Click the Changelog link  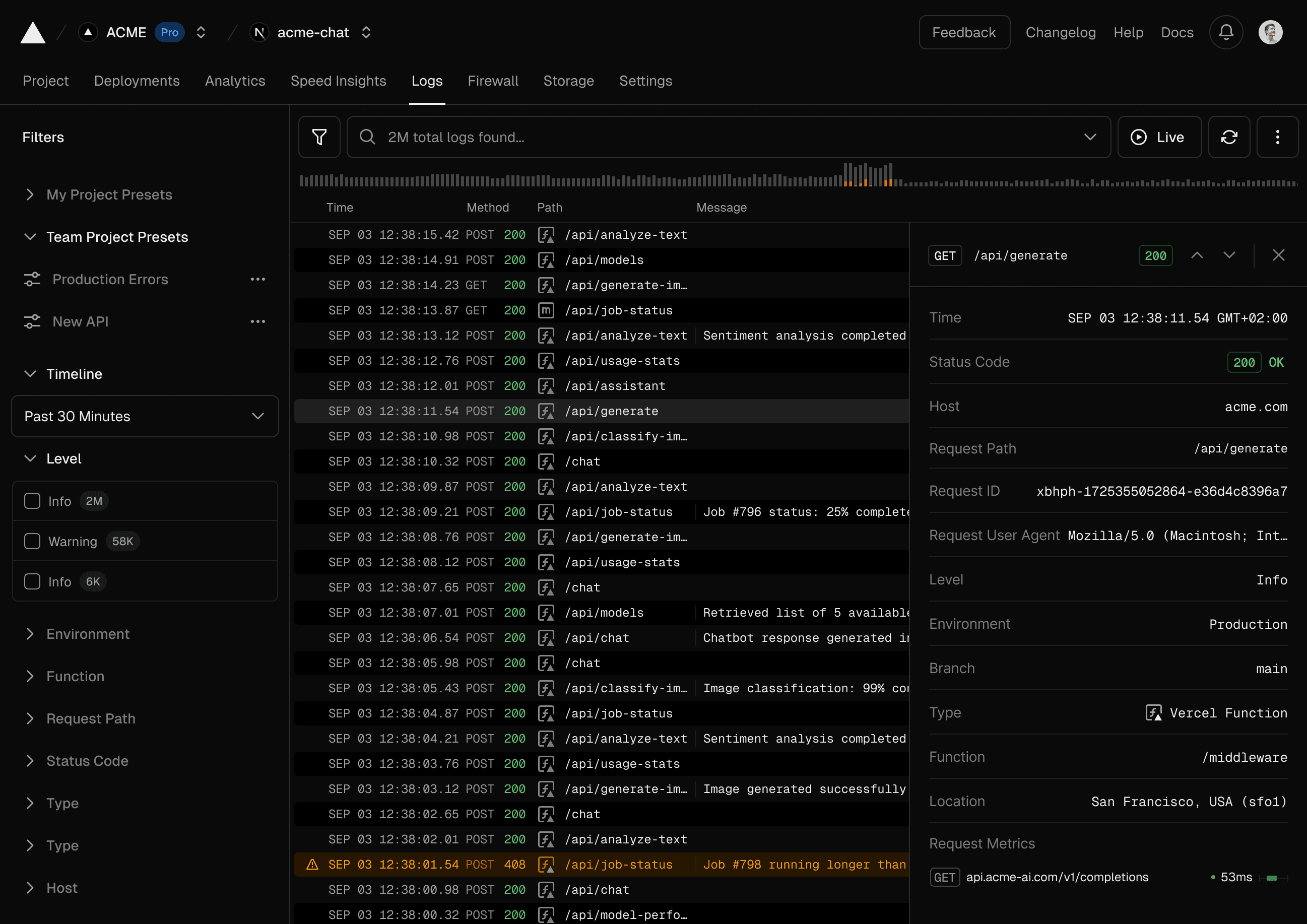pyautogui.click(x=1060, y=32)
